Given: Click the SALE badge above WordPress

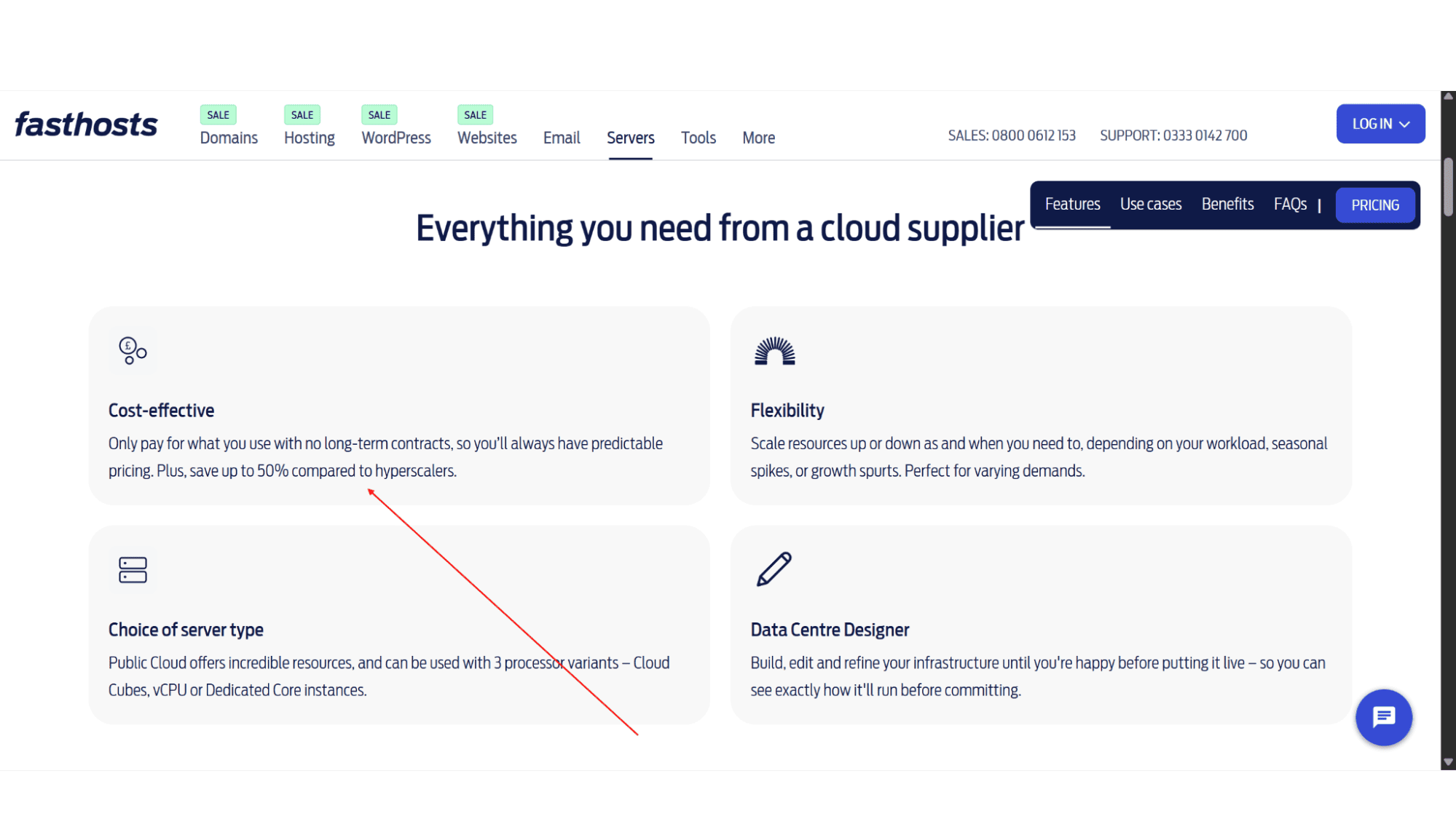Looking at the screenshot, I should coord(379,115).
